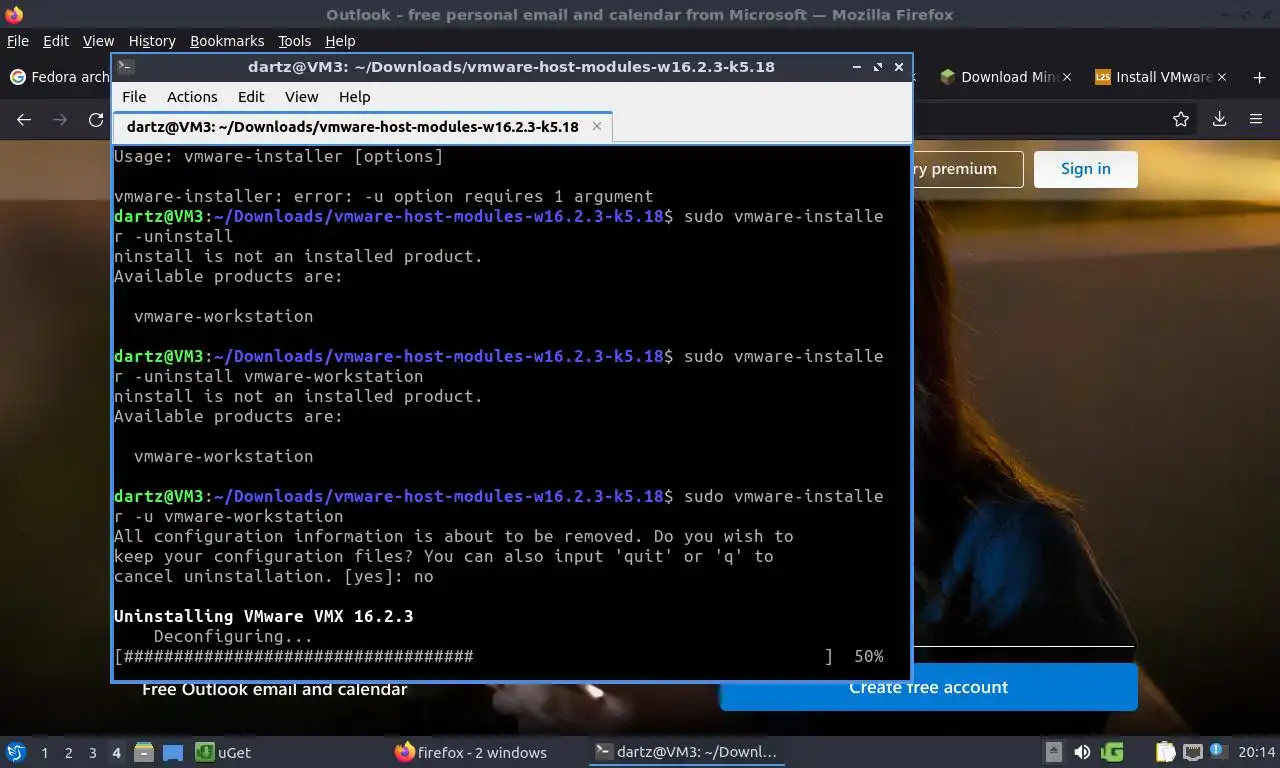The image size is (1280, 768).
Task: Switch to workspace 4
Action: point(117,752)
